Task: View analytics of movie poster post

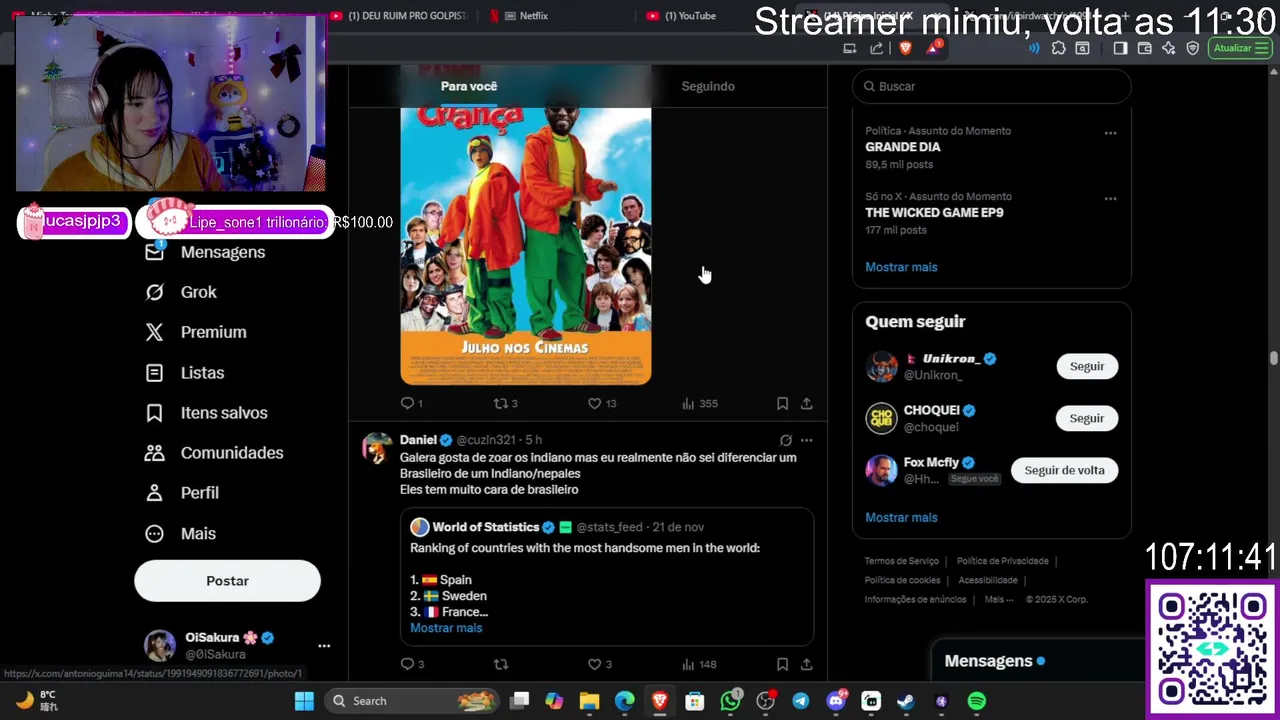Action: [699, 404]
